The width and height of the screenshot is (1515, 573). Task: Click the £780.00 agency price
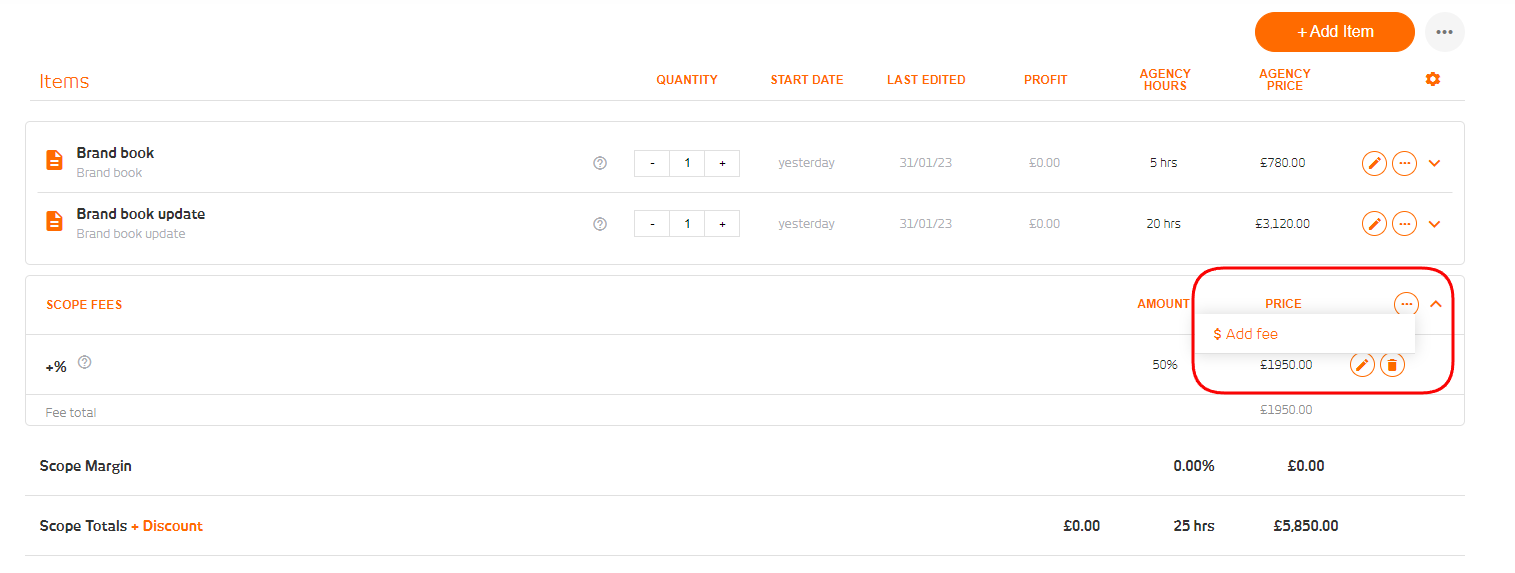(1283, 163)
